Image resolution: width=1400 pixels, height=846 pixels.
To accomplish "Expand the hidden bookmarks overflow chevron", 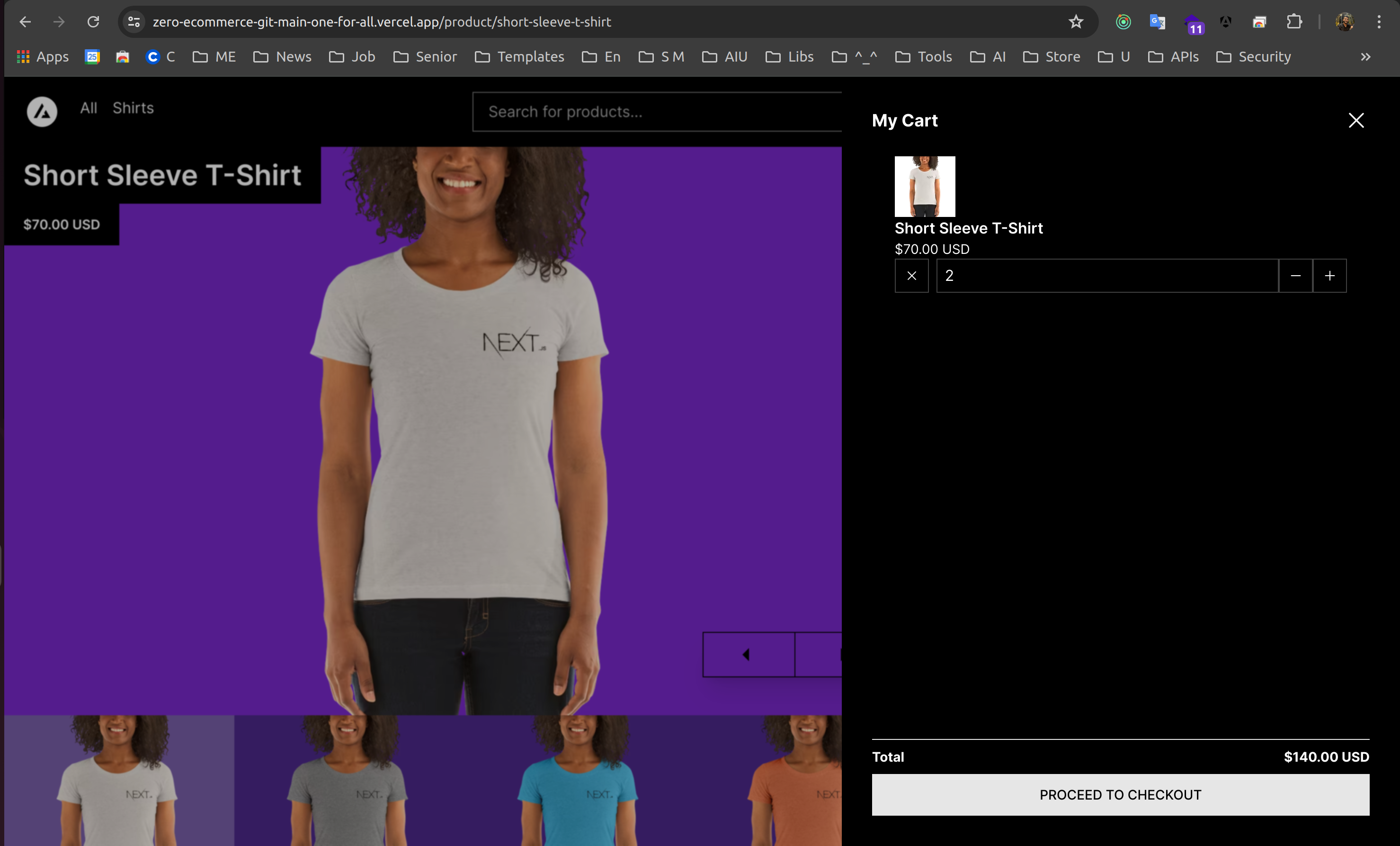I will pos(1365,57).
